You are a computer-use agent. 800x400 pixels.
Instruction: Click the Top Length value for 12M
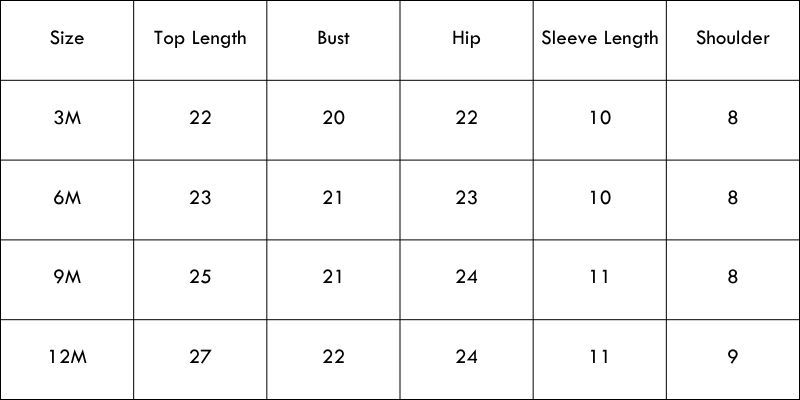coord(200,357)
